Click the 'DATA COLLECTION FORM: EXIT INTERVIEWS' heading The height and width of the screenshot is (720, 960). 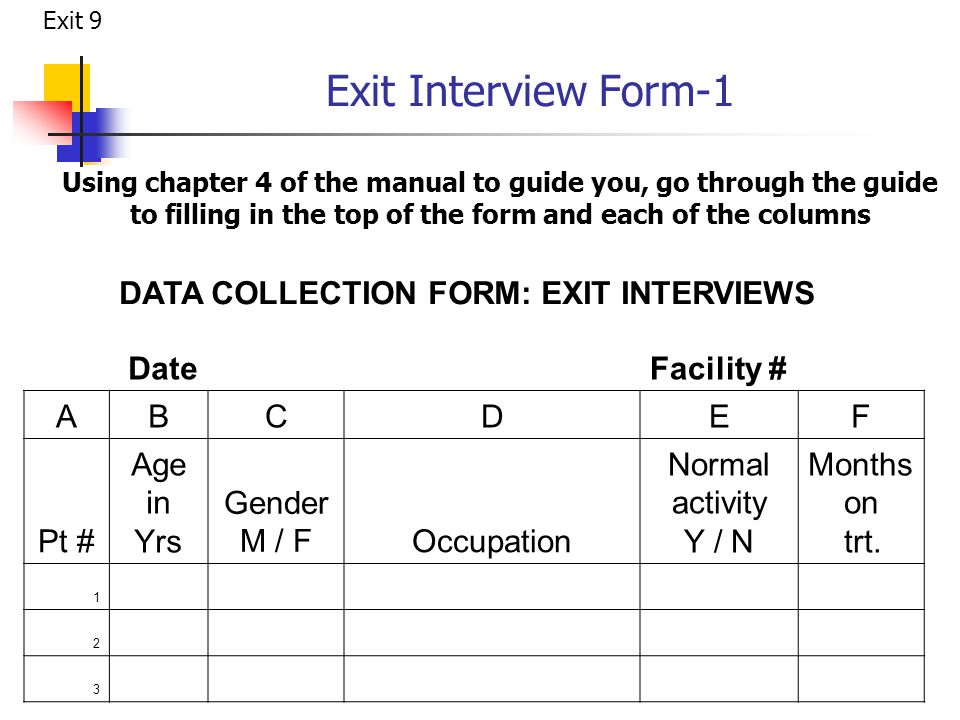coord(467,293)
